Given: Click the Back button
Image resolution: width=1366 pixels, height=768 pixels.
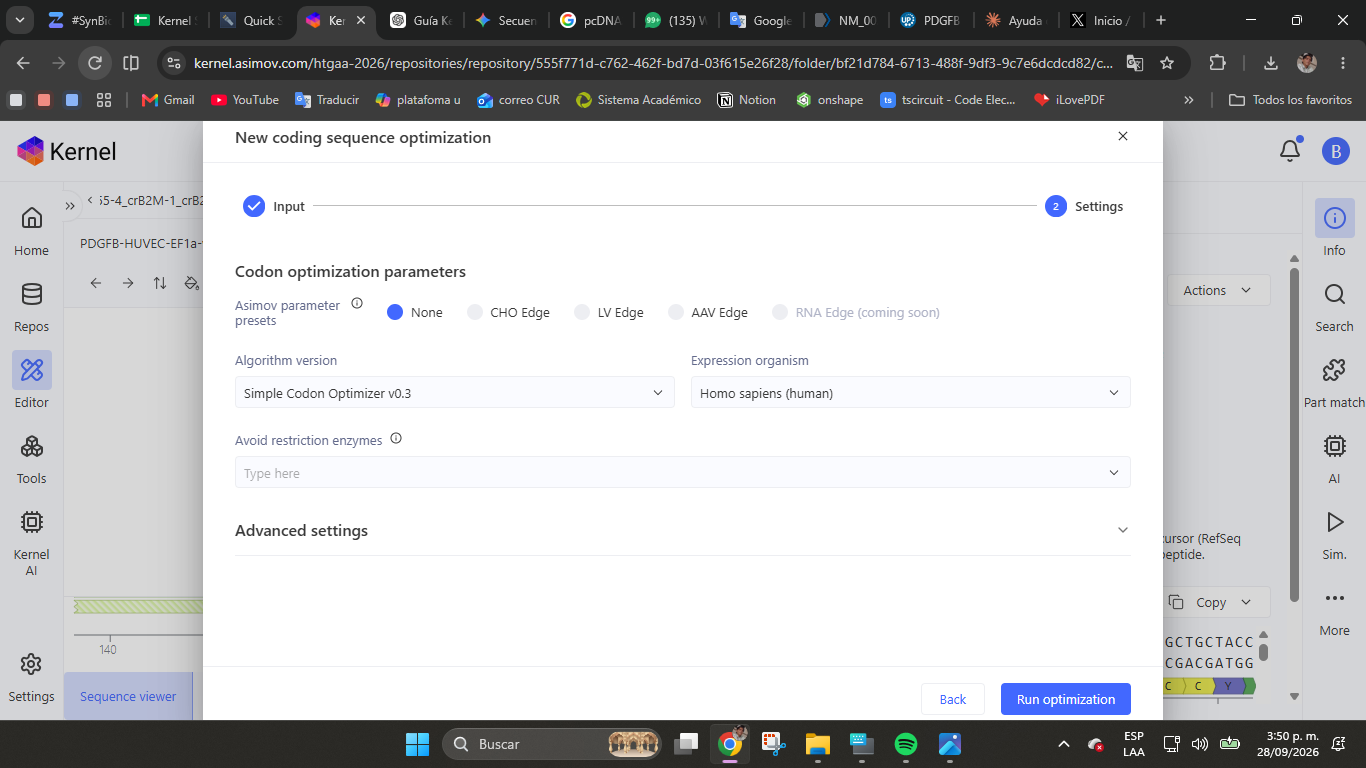Looking at the screenshot, I should (953, 699).
